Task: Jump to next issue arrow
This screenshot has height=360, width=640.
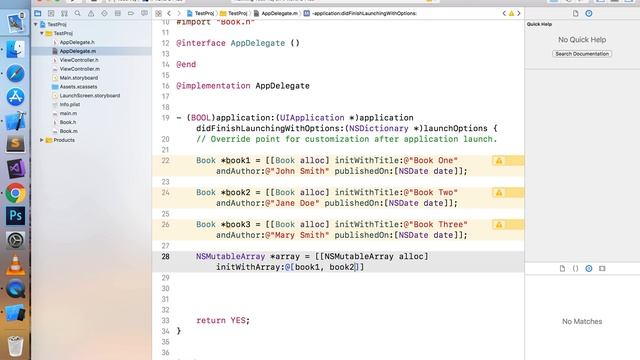Action: [x=519, y=13]
